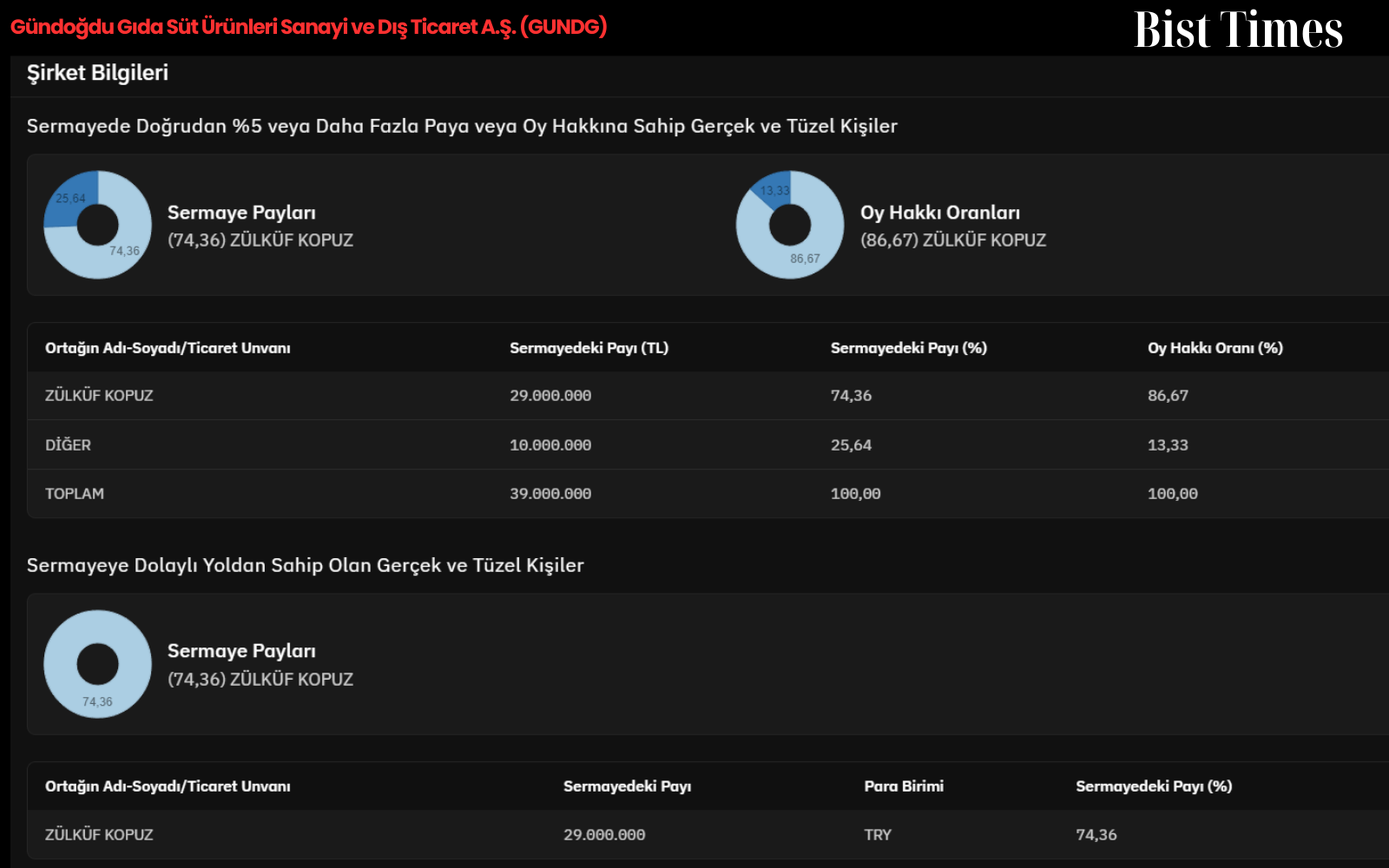Click the Sermayedeki Payı (TL) column header

click(589, 348)
